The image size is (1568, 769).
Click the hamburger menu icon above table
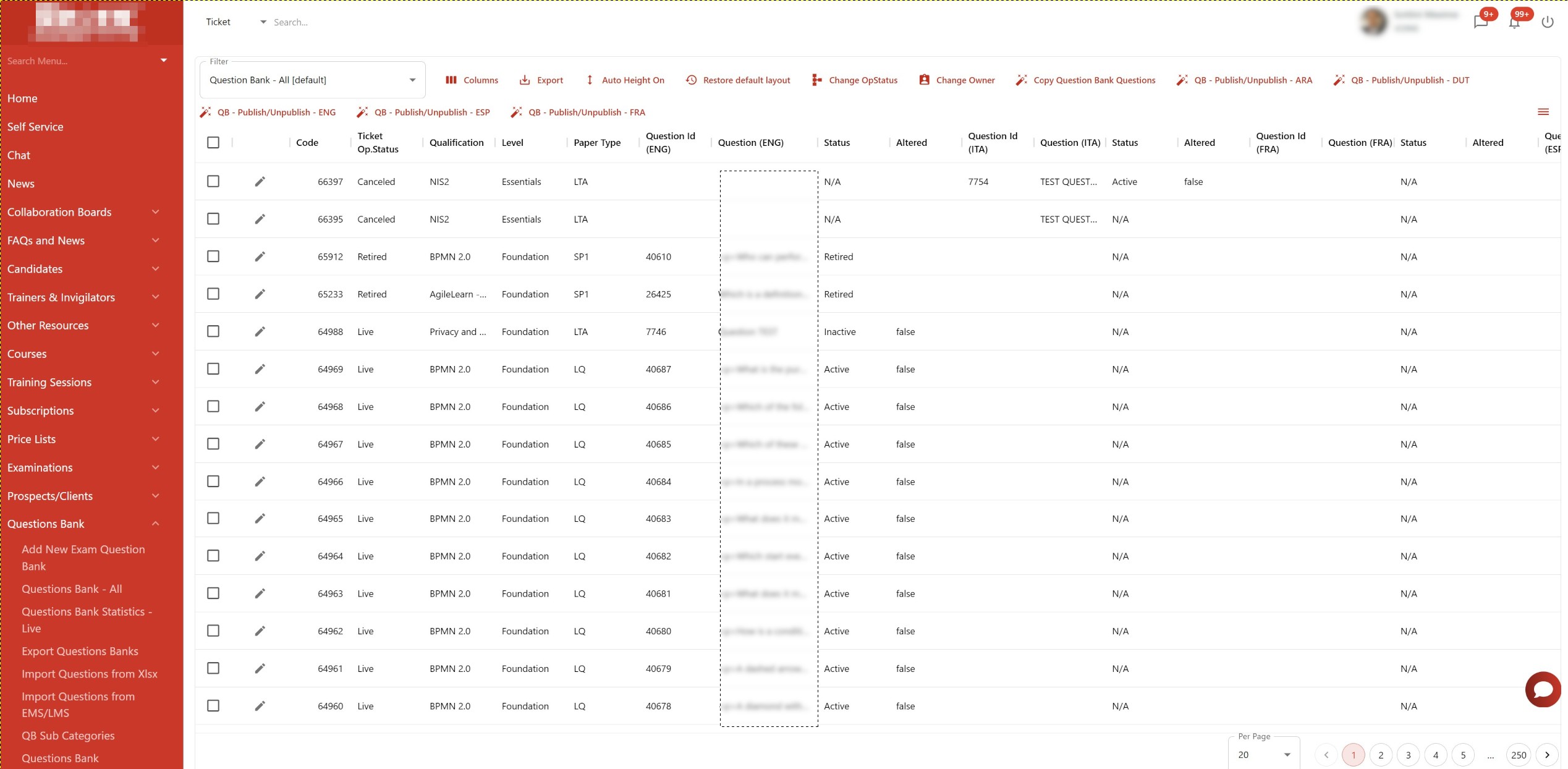point(1543,112)
